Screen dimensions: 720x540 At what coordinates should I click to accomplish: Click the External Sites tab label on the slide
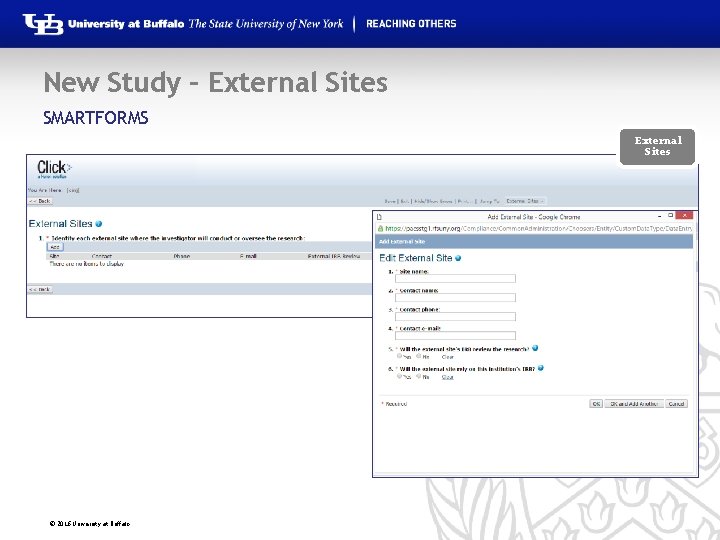tap(658, 146)
